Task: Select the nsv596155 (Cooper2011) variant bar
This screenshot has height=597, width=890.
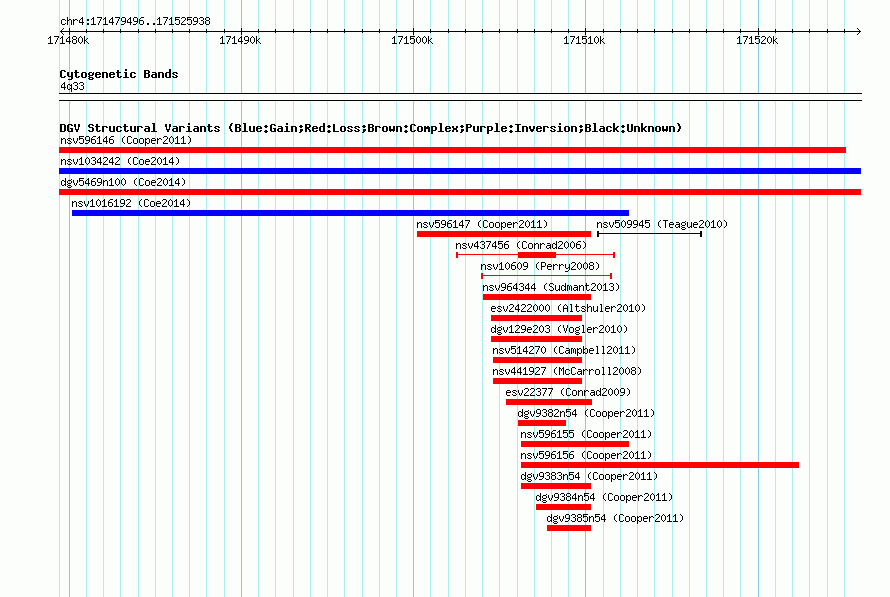Action: 575,444
